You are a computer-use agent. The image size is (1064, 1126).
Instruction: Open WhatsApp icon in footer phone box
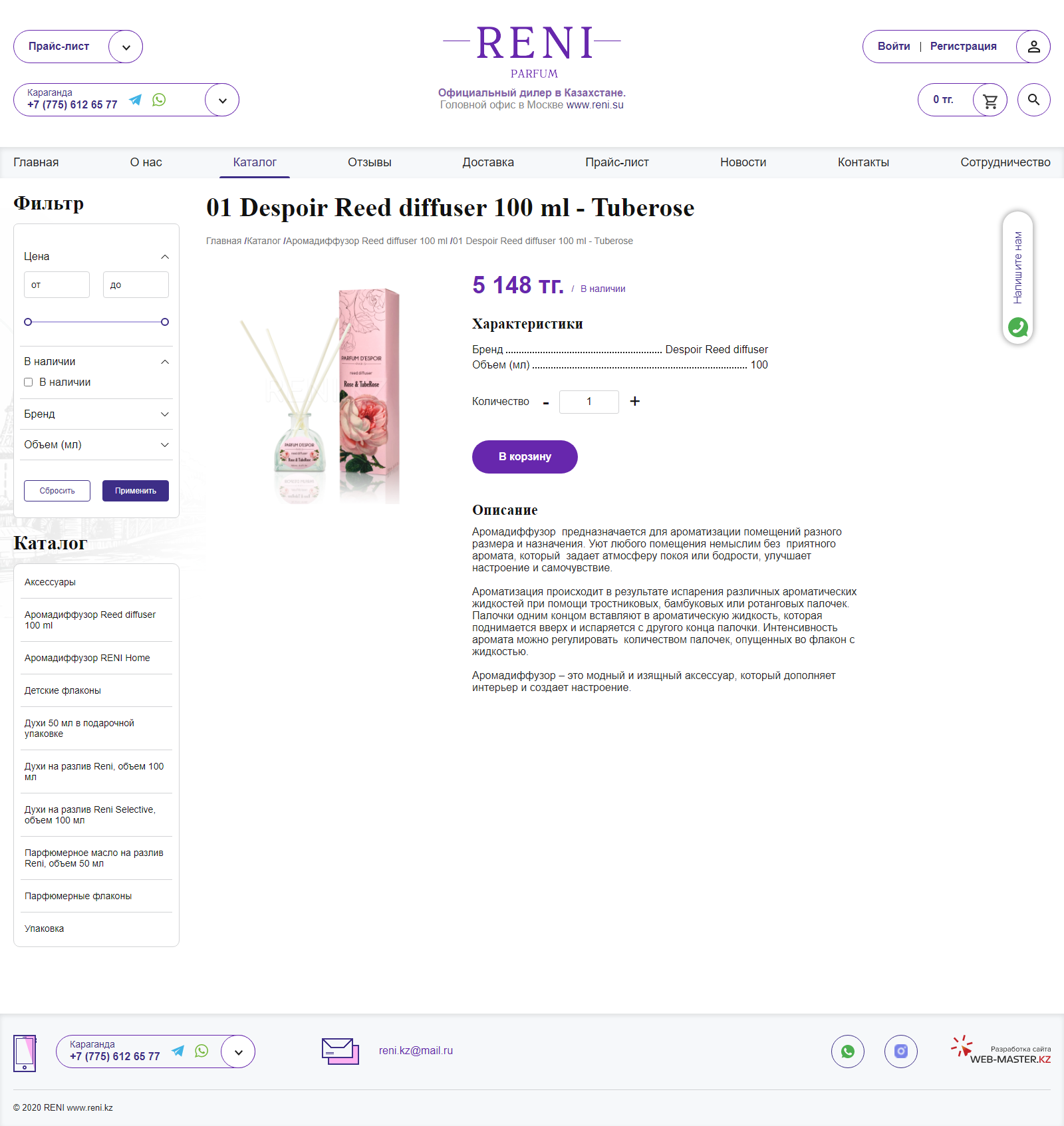click(201, 1051)
